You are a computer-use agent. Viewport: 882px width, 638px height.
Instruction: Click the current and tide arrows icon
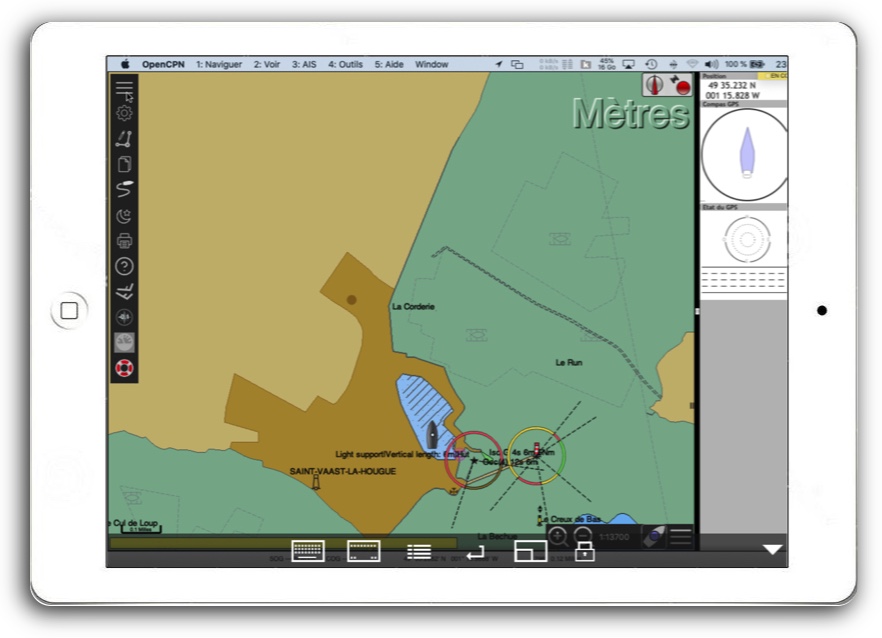pos(124,291)
